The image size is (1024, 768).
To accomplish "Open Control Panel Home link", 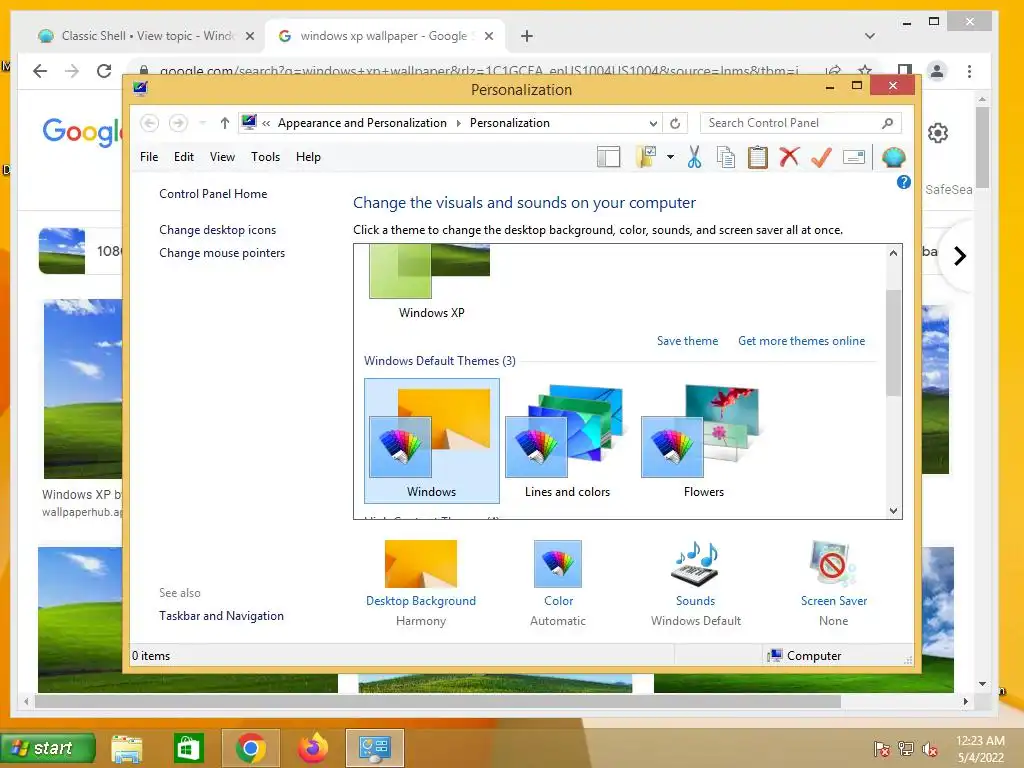I will click(x=213, y=194).
